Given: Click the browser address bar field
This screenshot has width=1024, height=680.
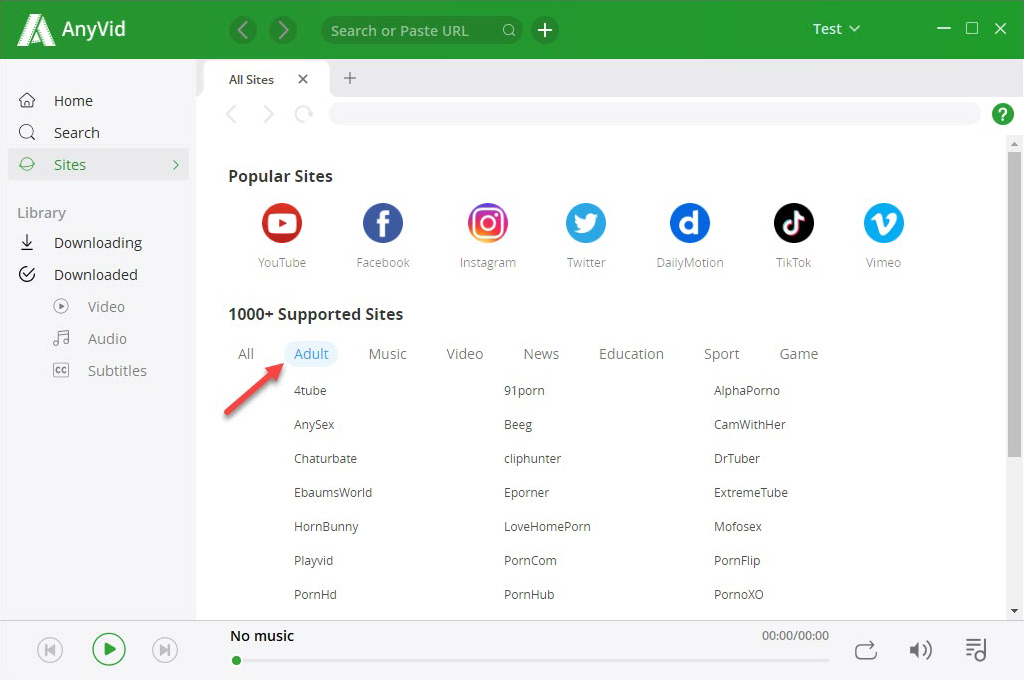Looking at the screenshot, I should tap(654, 114).
